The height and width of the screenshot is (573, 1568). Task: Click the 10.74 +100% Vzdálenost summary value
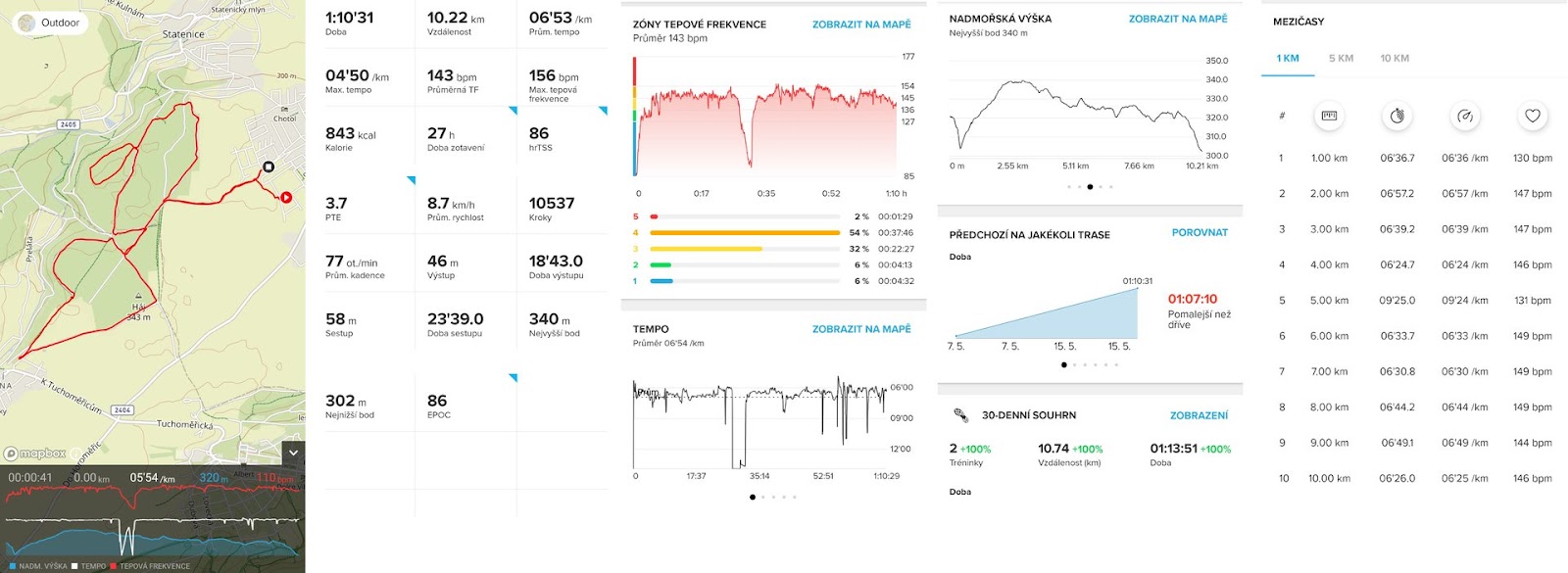(x=1070, y=449)
